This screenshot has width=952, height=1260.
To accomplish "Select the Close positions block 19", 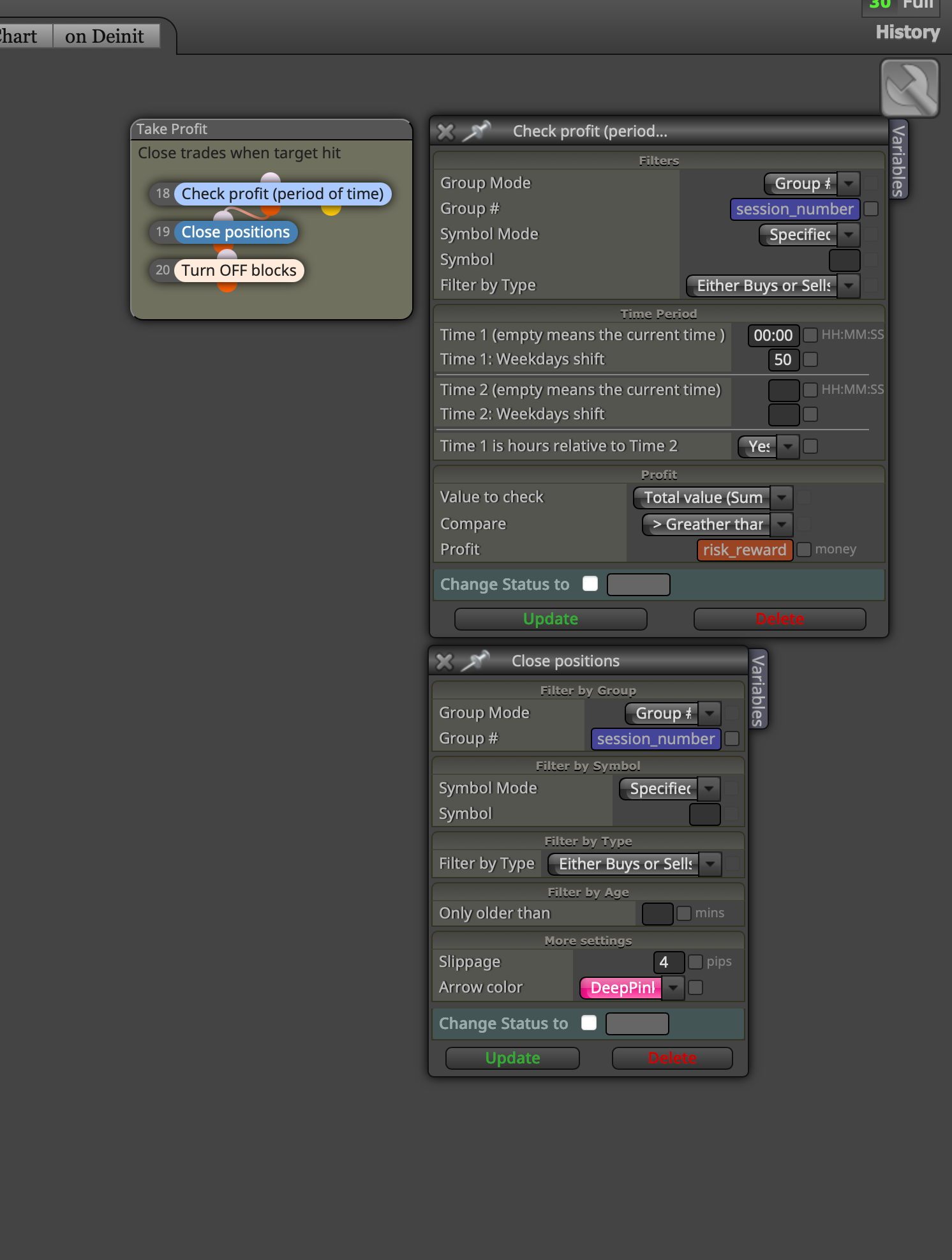I will tap(235, 232).
